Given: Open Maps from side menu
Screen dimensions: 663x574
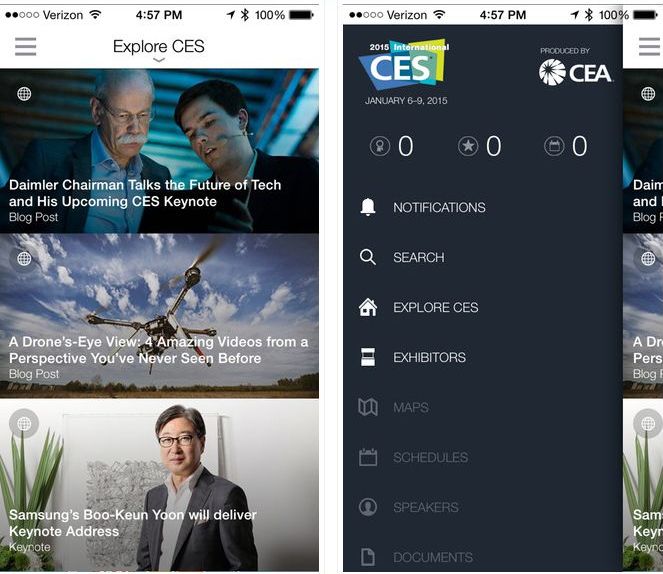Looking at the screenshot, I should point(394,407).
